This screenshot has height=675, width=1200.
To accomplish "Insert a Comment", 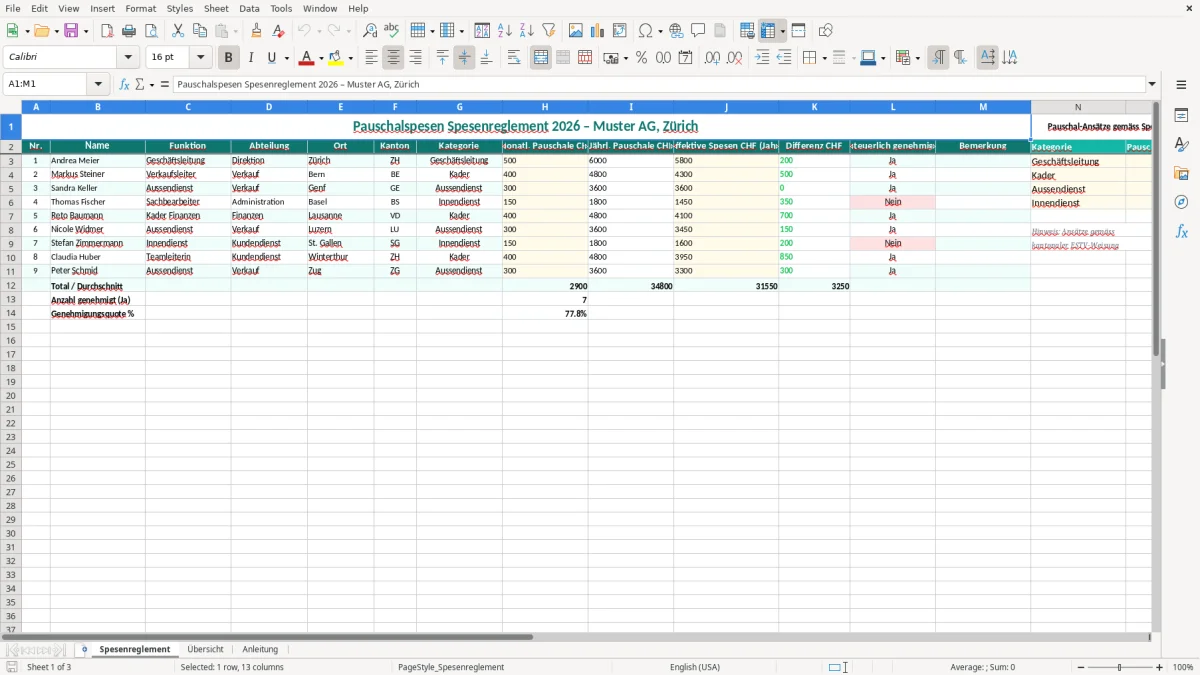I will pyautogui.click(x=698, y=31).
